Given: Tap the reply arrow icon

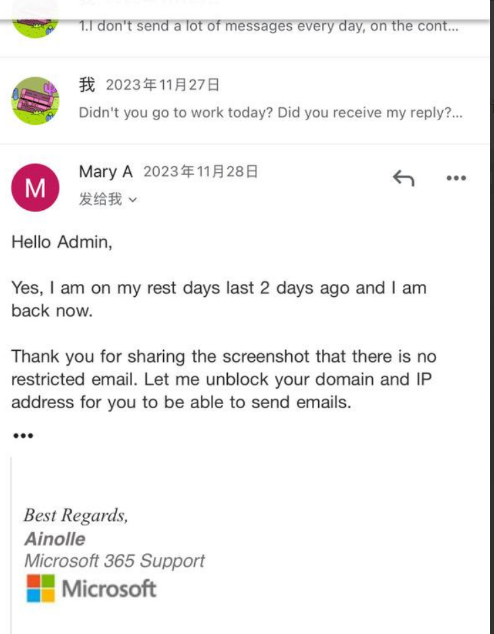Looking at the screenshot, I should (403, 178).
